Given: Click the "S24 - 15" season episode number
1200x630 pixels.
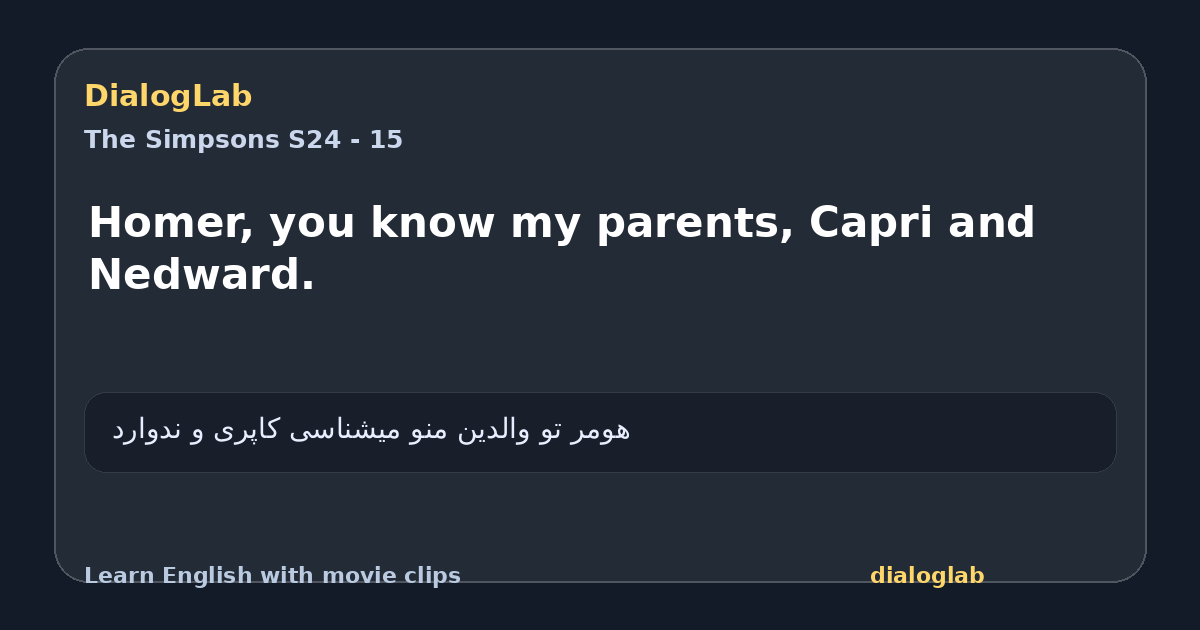Looking at the screenshot, I should tap(346, 140).
